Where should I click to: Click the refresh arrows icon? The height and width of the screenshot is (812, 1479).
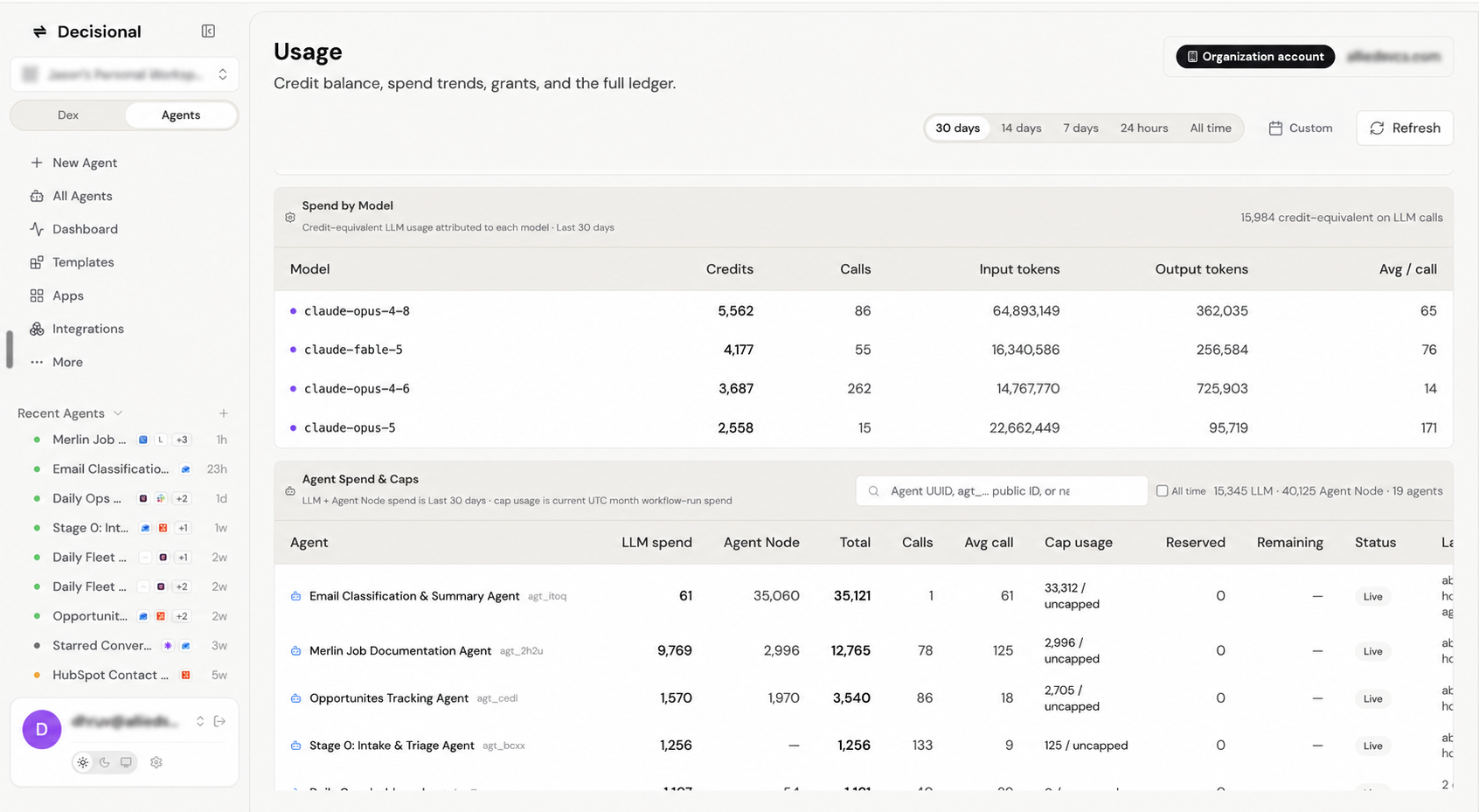[1377, 128]
